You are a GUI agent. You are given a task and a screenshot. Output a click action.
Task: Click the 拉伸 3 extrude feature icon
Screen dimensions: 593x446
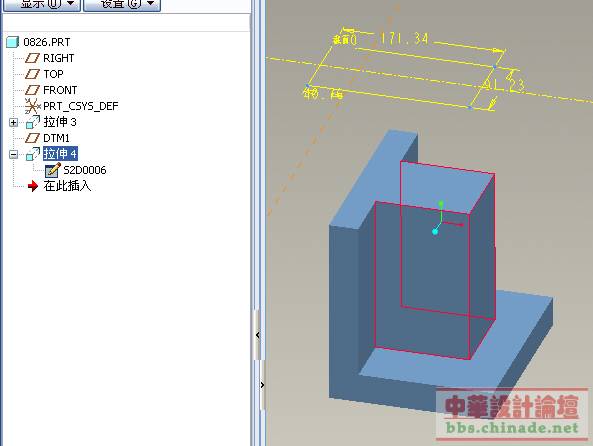tap(33, 122)
